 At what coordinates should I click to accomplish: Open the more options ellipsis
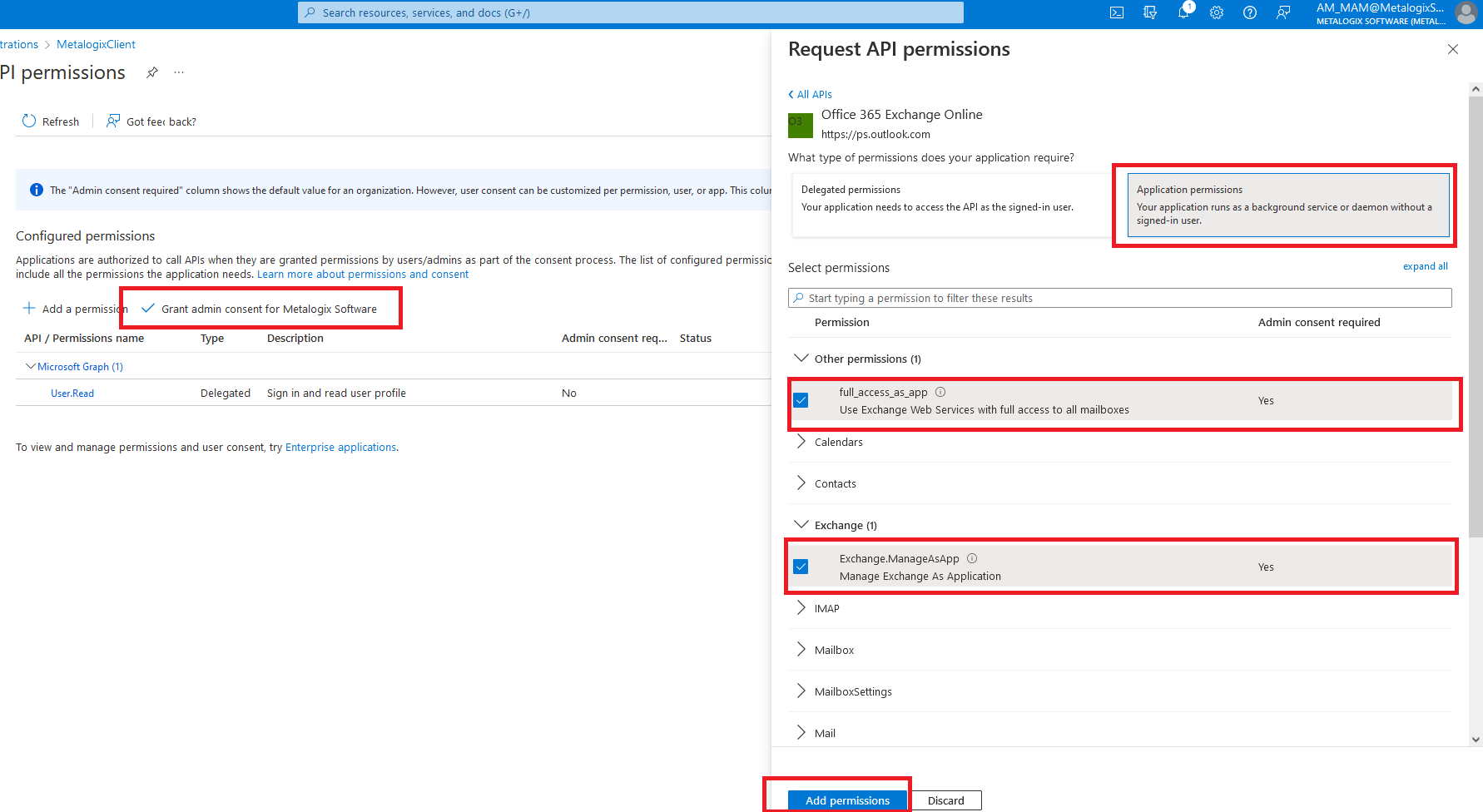point(179,72)
